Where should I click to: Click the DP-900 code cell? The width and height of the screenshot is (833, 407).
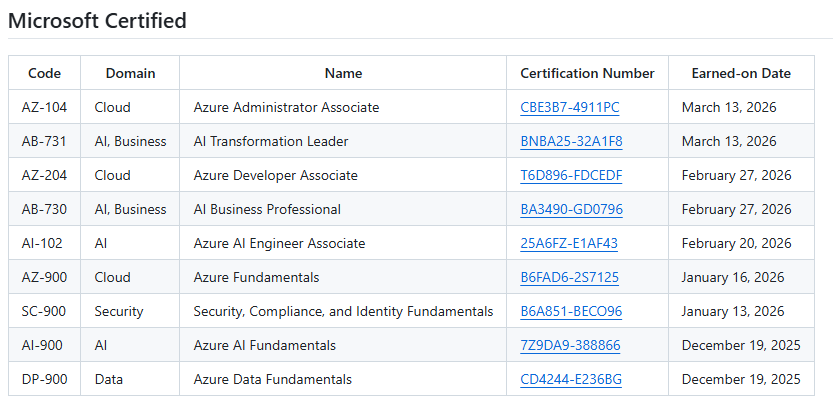[44, 379]
